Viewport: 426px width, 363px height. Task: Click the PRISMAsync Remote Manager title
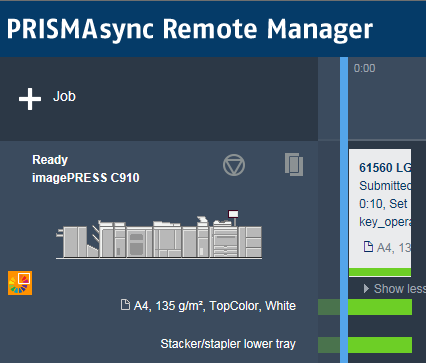(190, 29)
